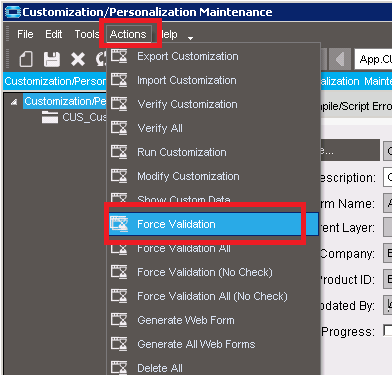Open the menu bar overflow dropdown arrow
Image resolution: width=392 pixels, height=375 pixels.
pyautogui.click(x=190, y=38)
